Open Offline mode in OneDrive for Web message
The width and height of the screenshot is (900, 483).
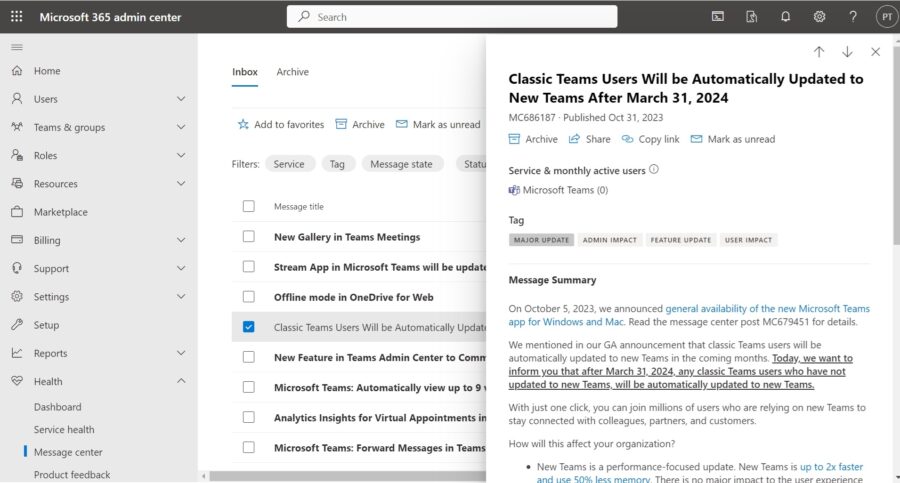point(354,297)
